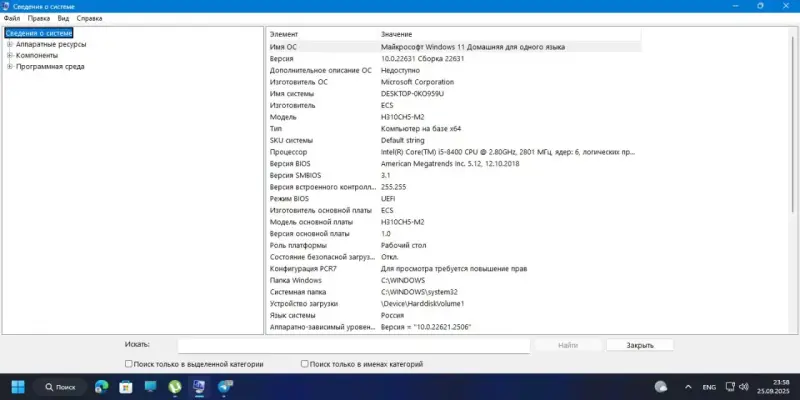Toggle "Поиск только в именах категорий" checkbox

click(305, 364)
